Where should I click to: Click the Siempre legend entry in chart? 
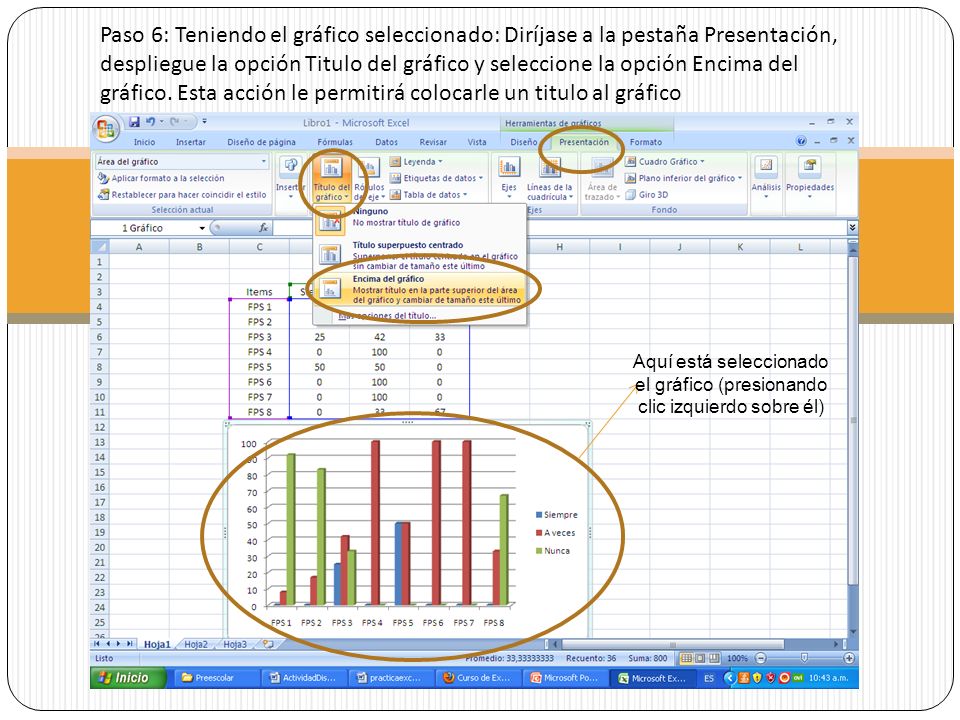pyautogui.click(x=557, y=515)
